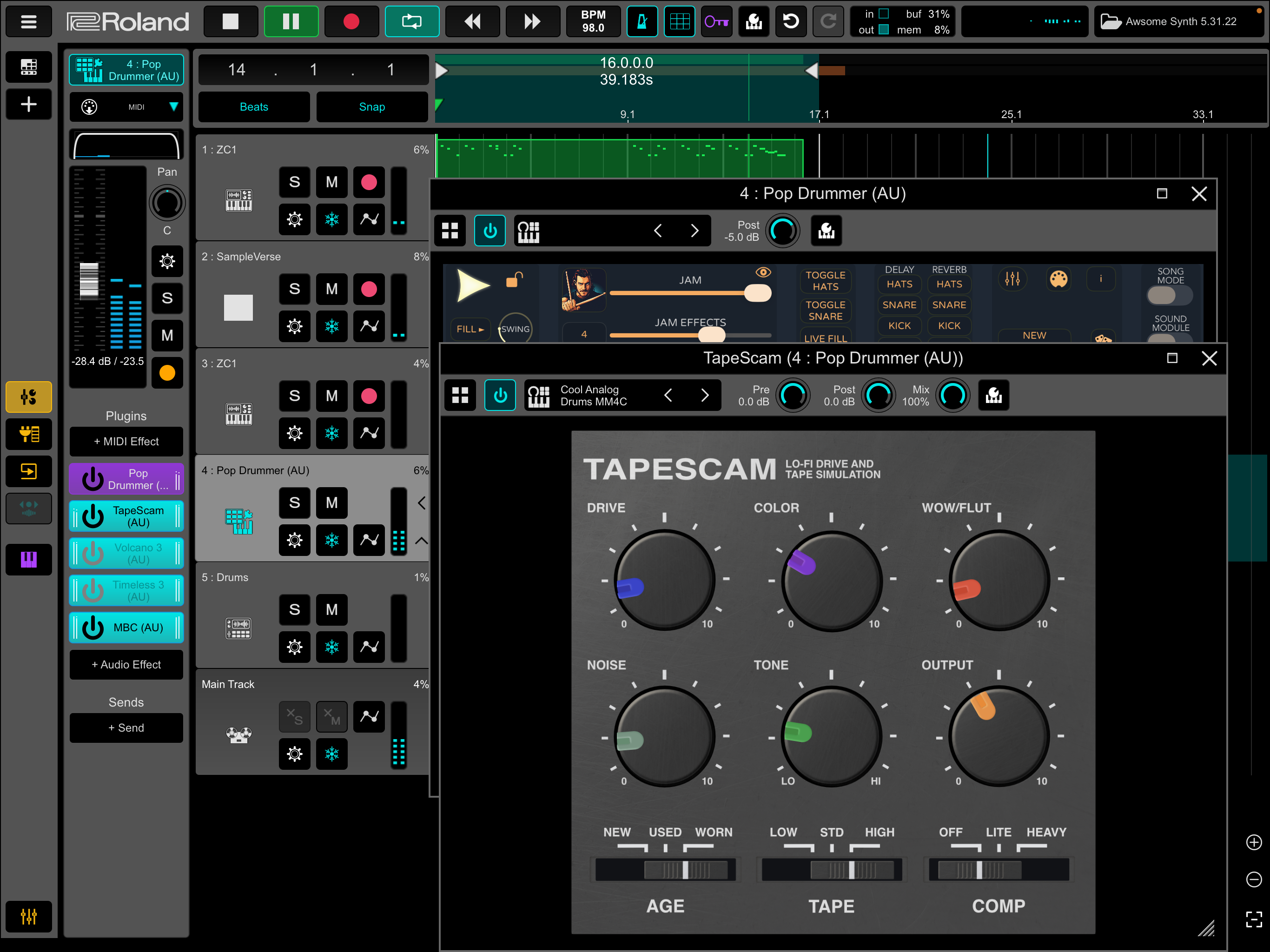
Task: Toggle the TapeScam window power button
Action: (x=500, y=395)
